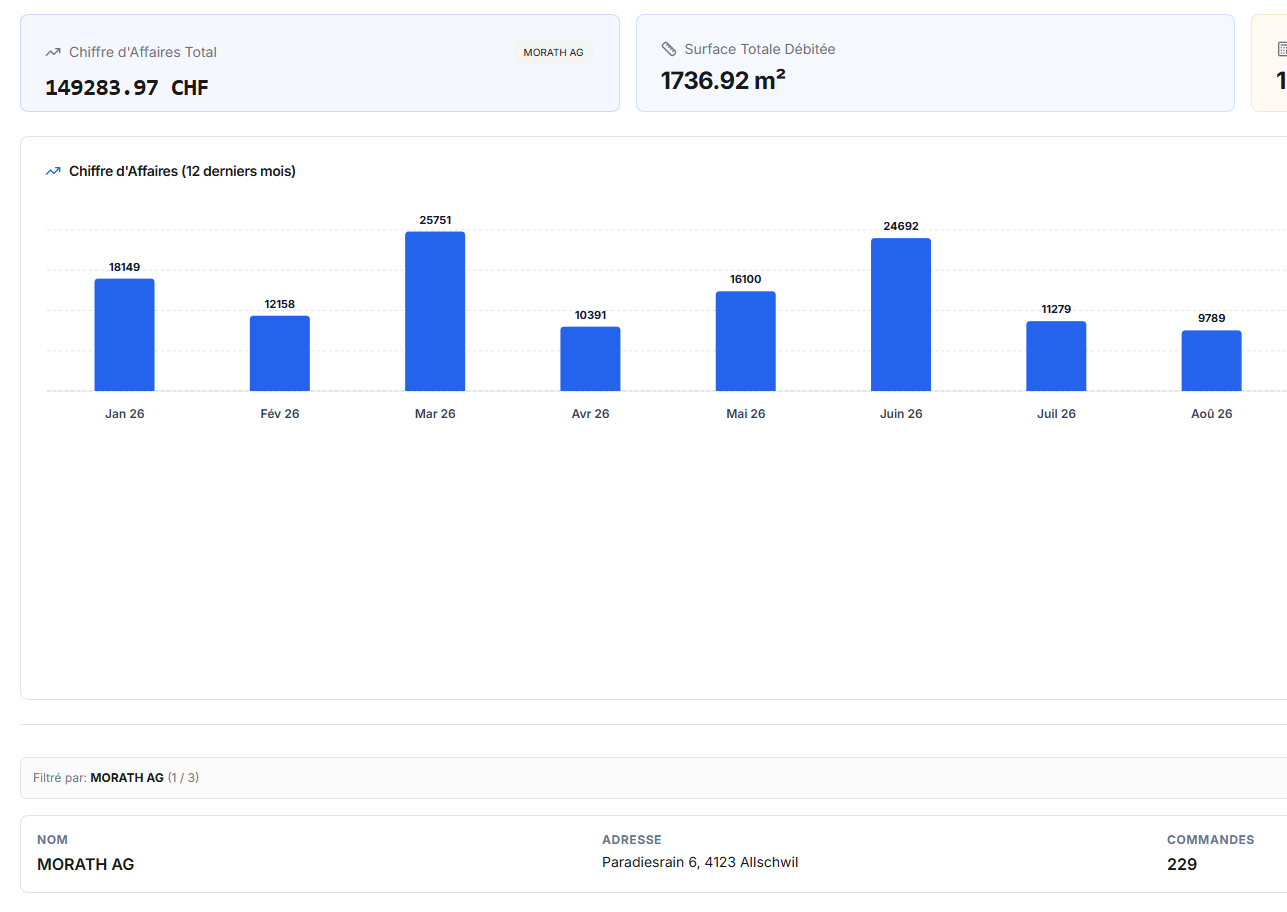The width and height of the screenshot is (1287, 912).
Task: Select the Jan 26 bar valued 18149
Action: click(x=125, y=335)
